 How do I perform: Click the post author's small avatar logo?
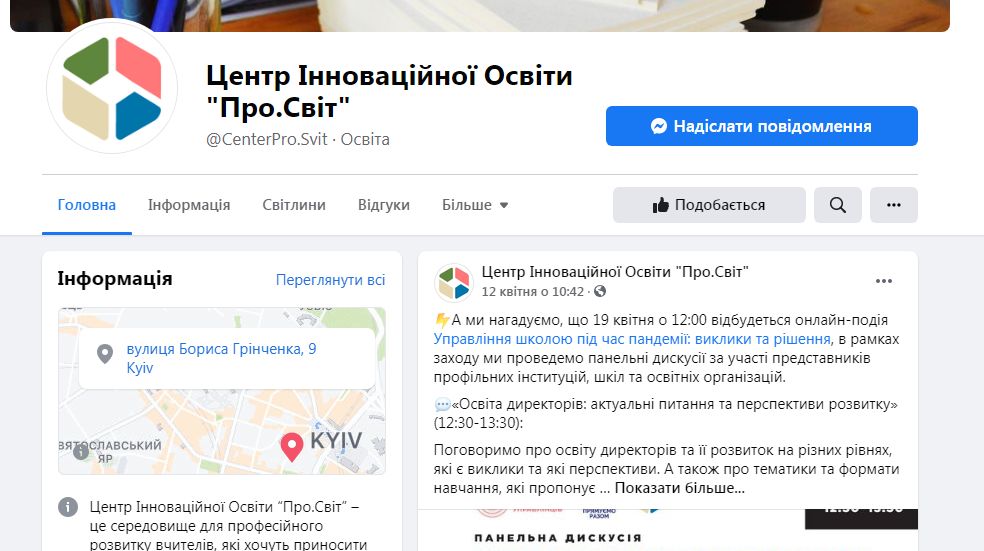click(x=454, y=282)
